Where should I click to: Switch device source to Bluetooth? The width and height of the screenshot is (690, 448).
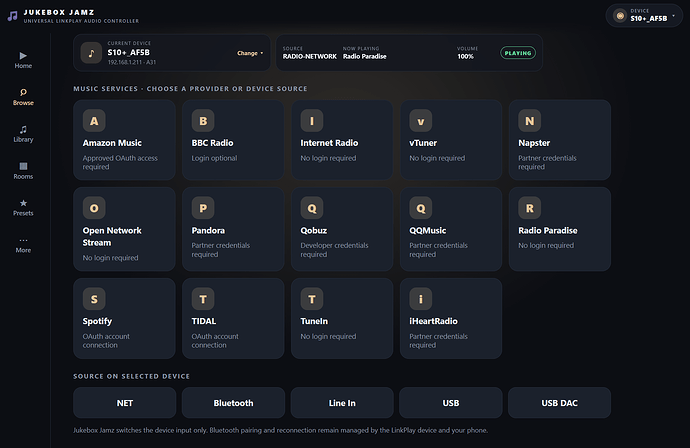pyautogui.click(x=233, y=403)
